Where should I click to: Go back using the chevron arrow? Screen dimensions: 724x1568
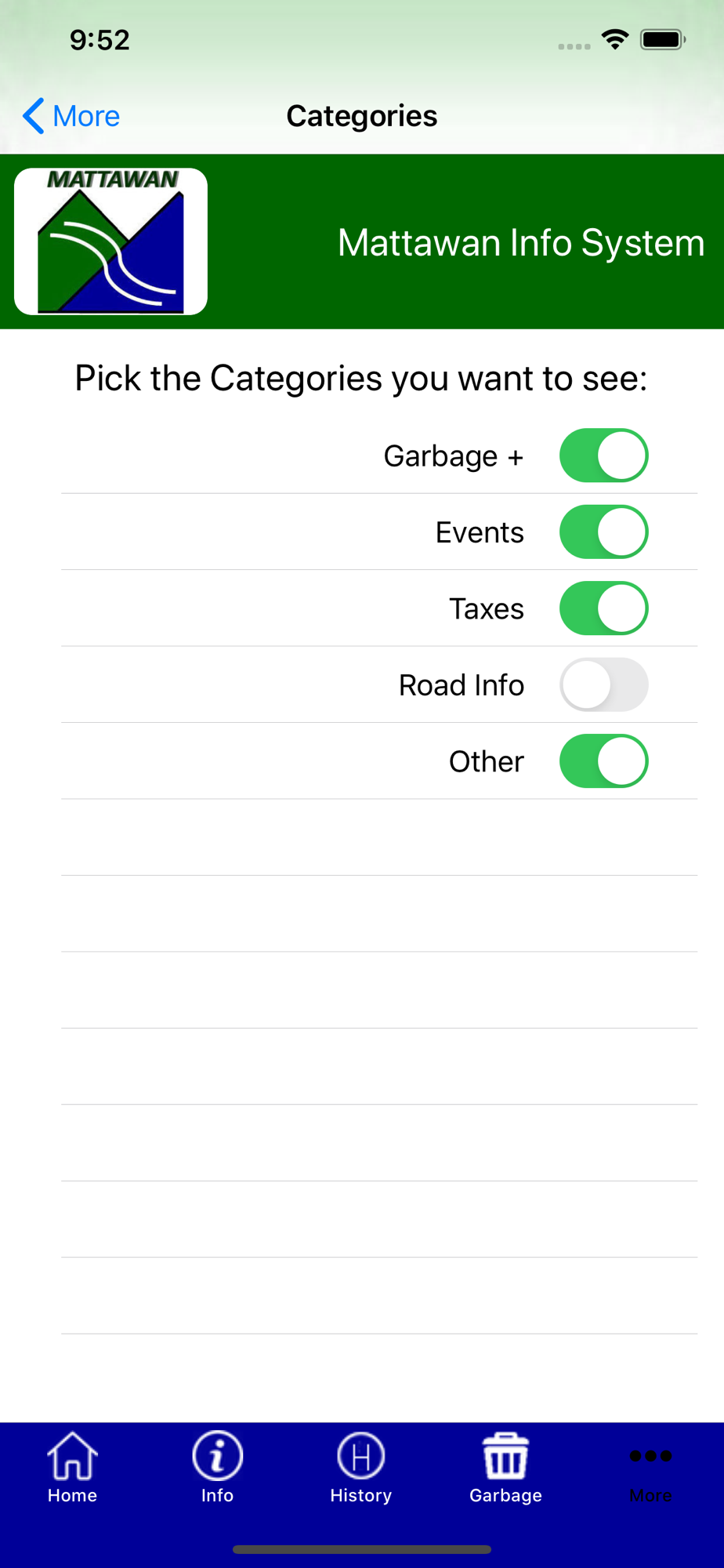click(33, 116)
